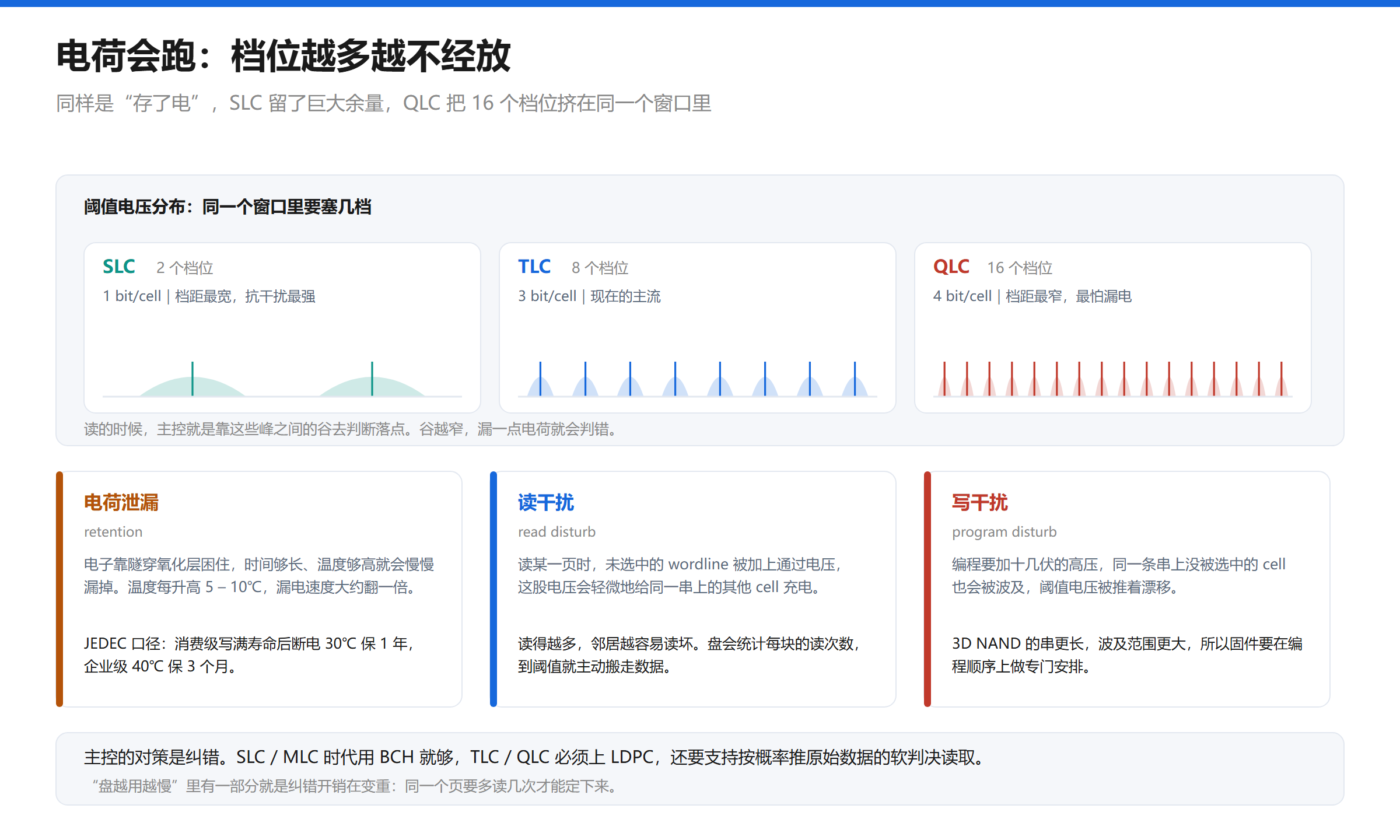
Task: Click the footnote starting “盘越用越慢”
Action: point(353,786)
